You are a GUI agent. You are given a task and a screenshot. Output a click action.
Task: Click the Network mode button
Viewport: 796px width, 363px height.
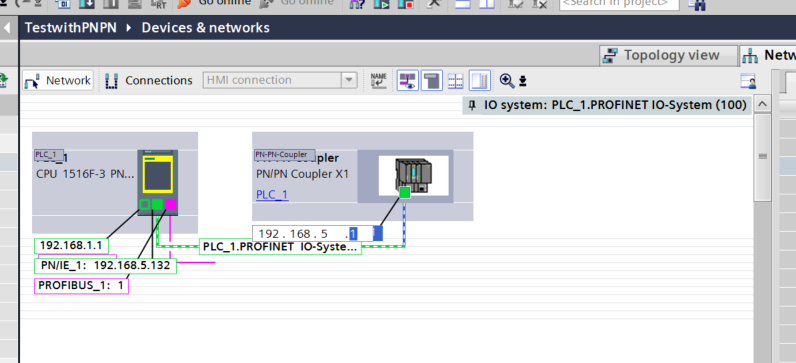57,81
